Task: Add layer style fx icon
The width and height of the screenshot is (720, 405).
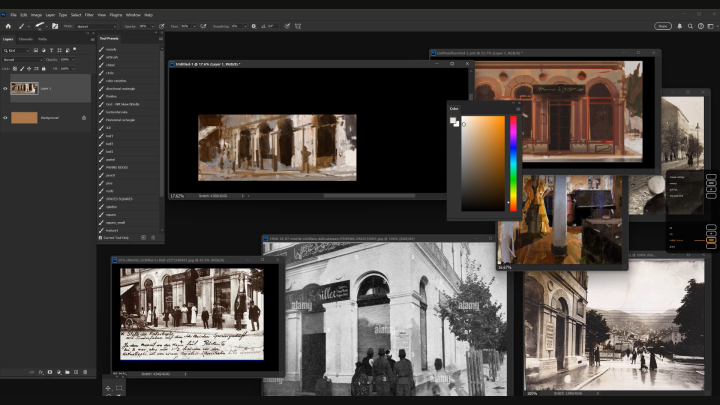Action: (41, 372)
